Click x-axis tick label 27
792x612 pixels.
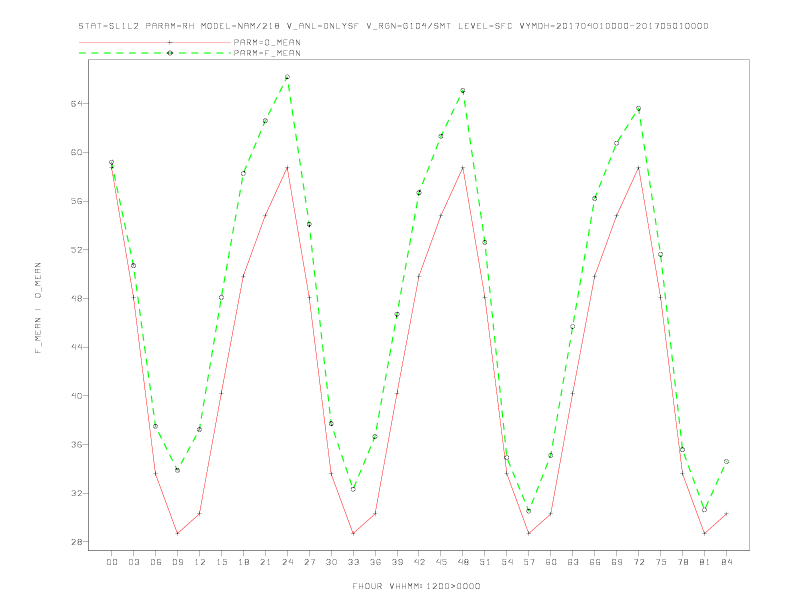(x=309, y=562)
